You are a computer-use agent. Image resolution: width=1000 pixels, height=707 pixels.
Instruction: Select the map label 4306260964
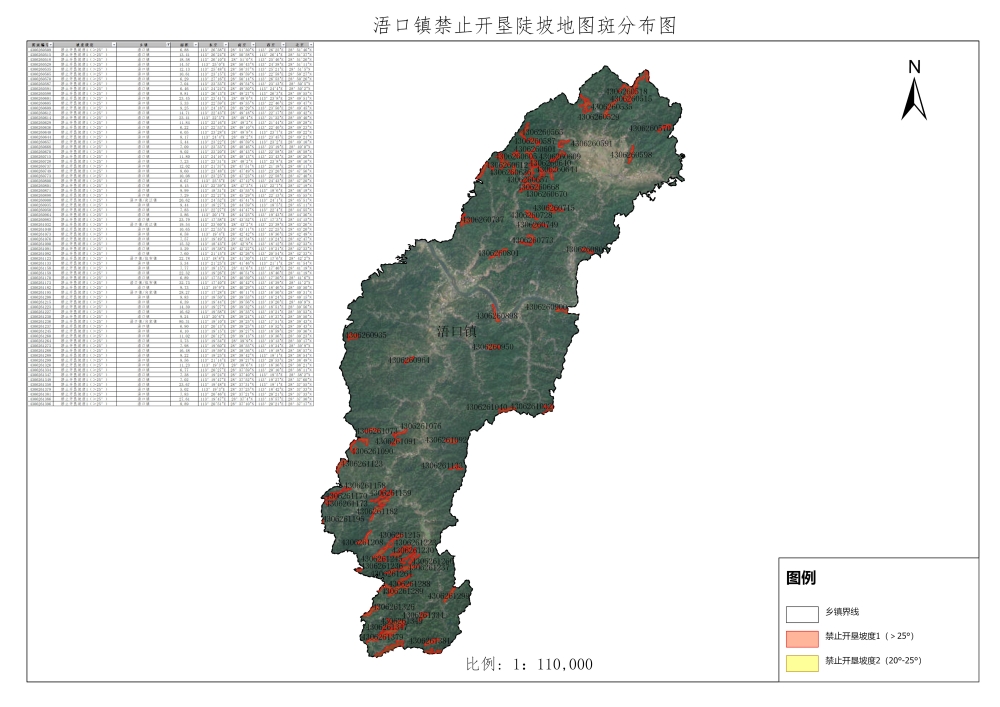click(409, 360)
